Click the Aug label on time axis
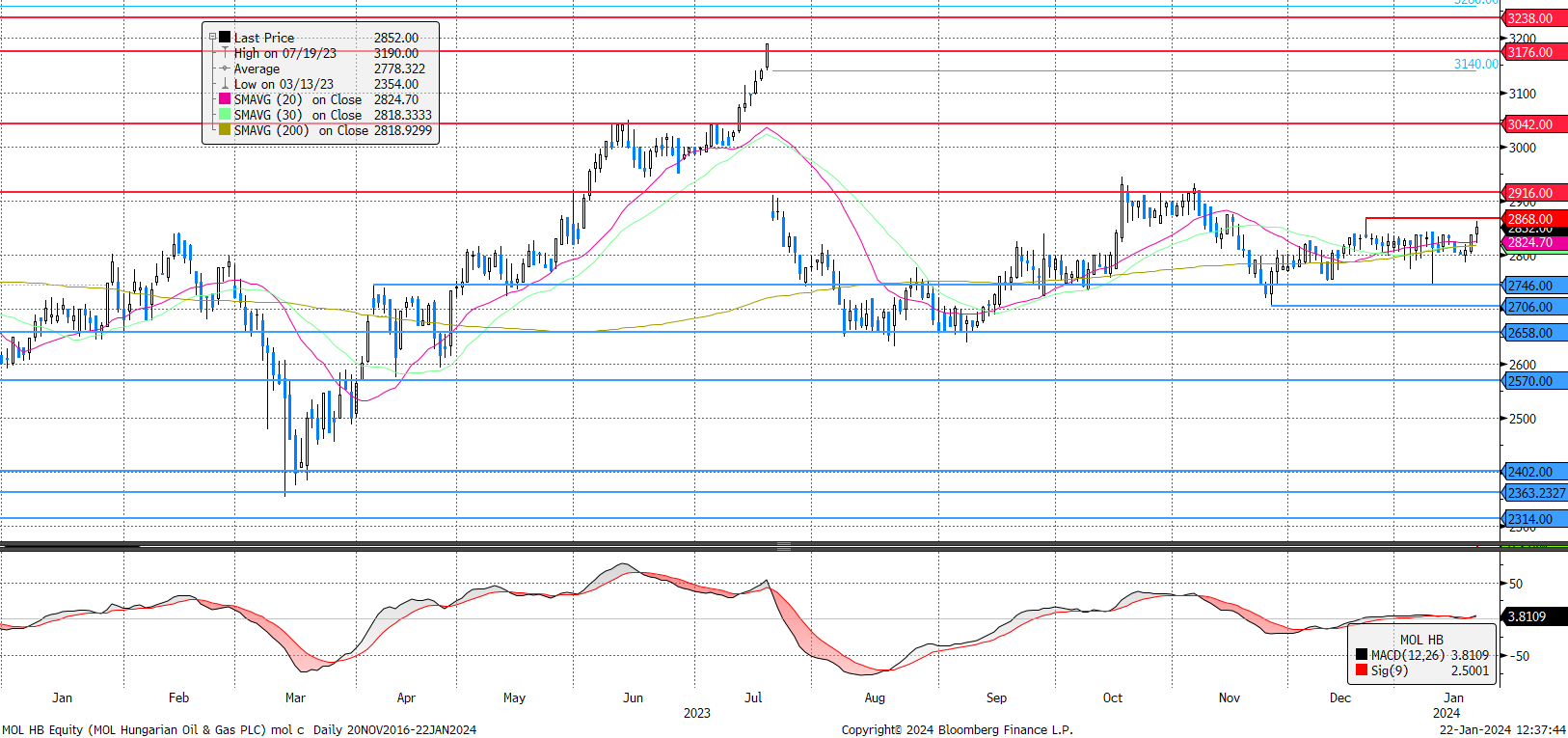1568x738 pixels. [x=875, y=697]
